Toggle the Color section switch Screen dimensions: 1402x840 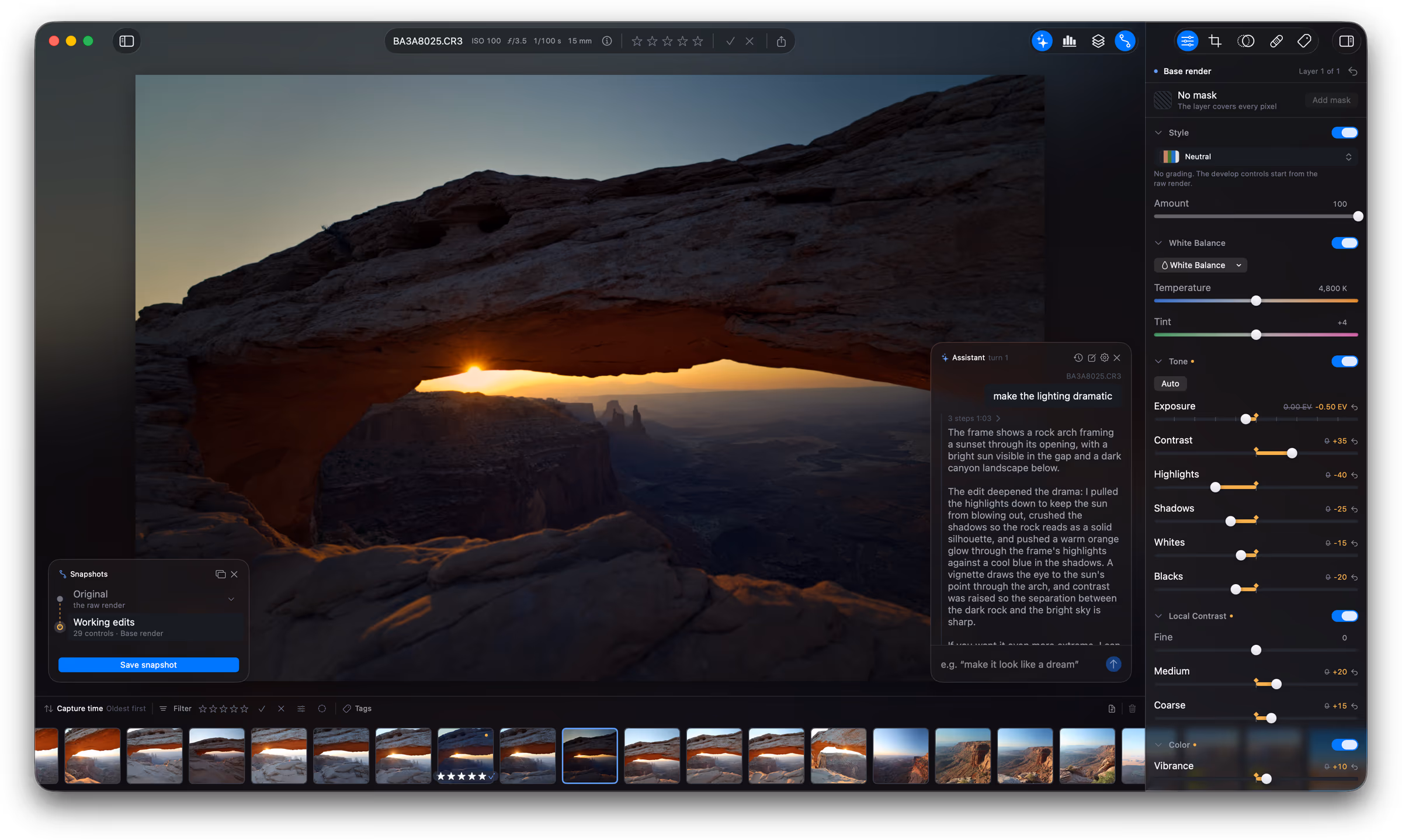pyautogui.click(x=1344, y=745)
